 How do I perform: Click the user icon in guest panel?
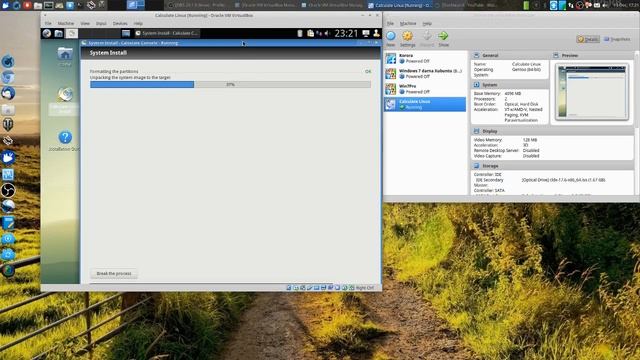(x=376, y=33)
